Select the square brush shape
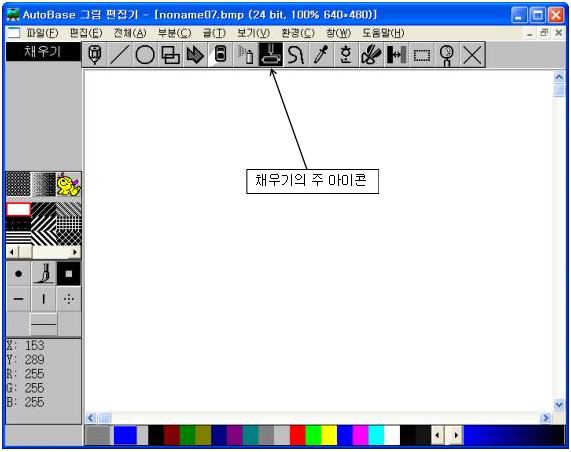The width and height of the screenshot is (571, 452). (69, 274)
